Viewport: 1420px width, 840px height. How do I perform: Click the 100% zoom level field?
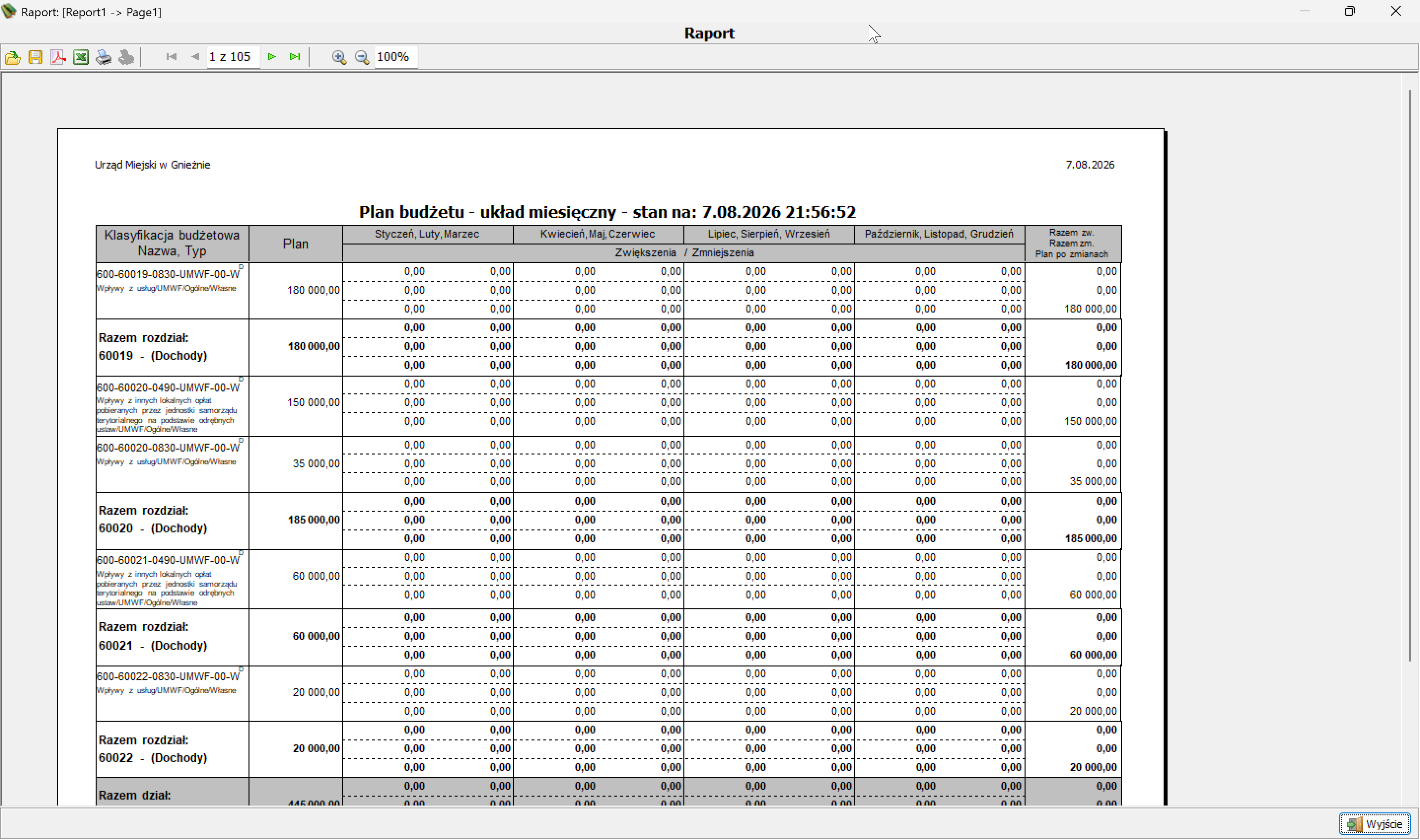tap(395, 57)
